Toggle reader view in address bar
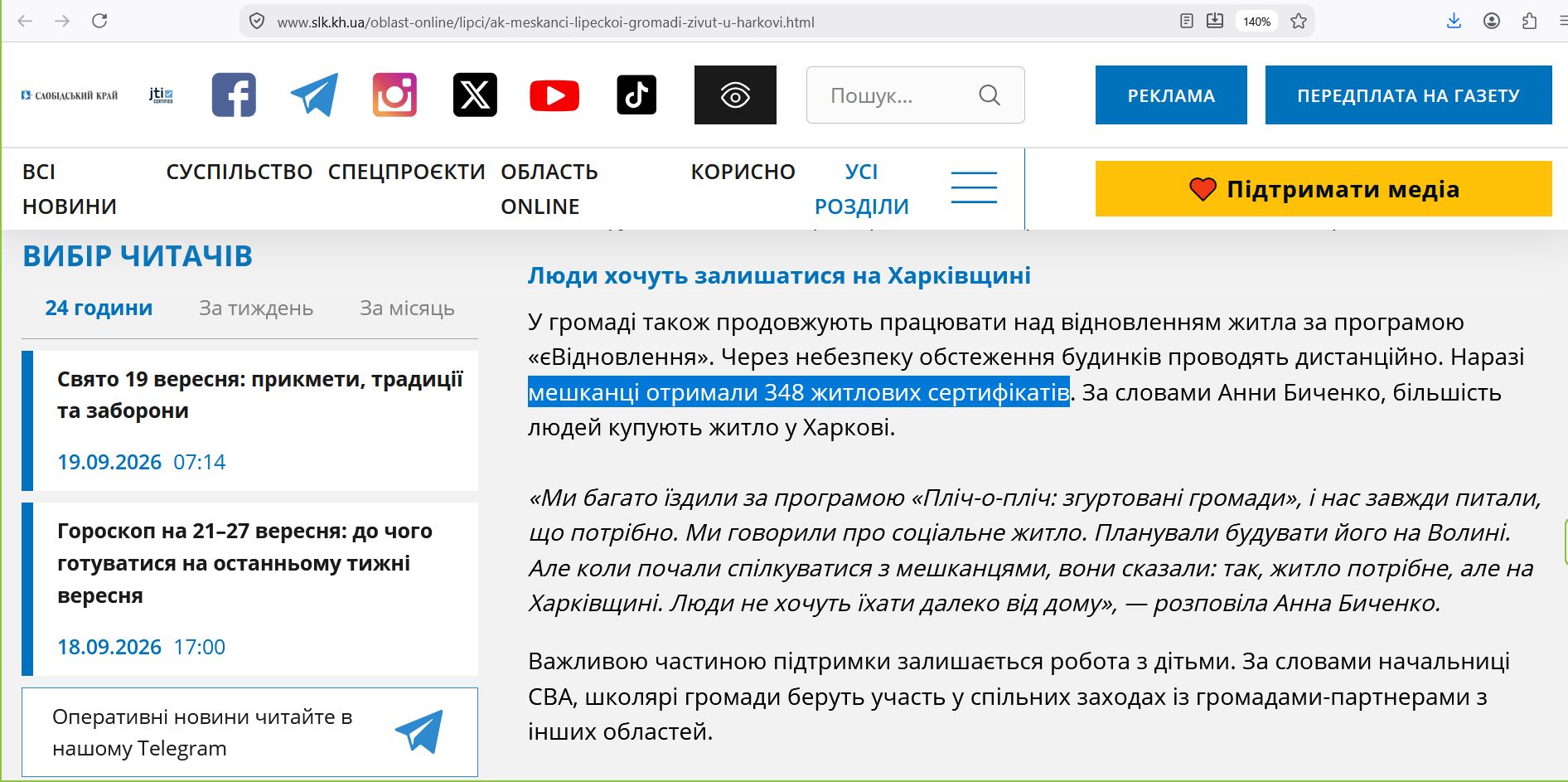The image size is (1568, 782). 1187,21
